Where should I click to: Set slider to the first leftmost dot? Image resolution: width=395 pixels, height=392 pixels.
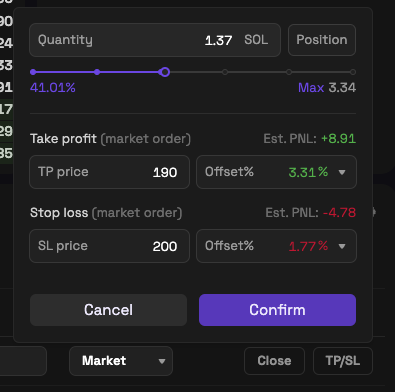tap(33, 72)
